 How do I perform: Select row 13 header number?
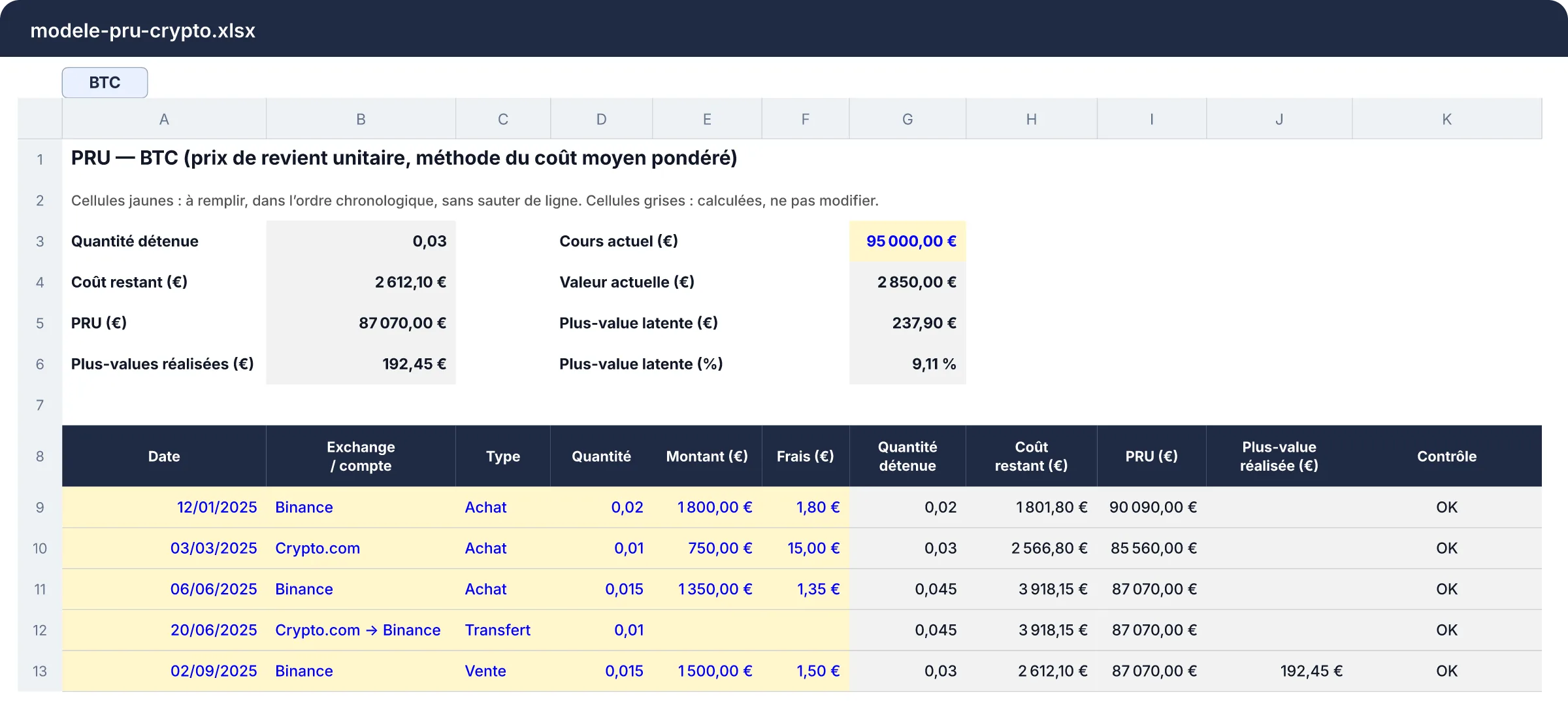point(40,671)
